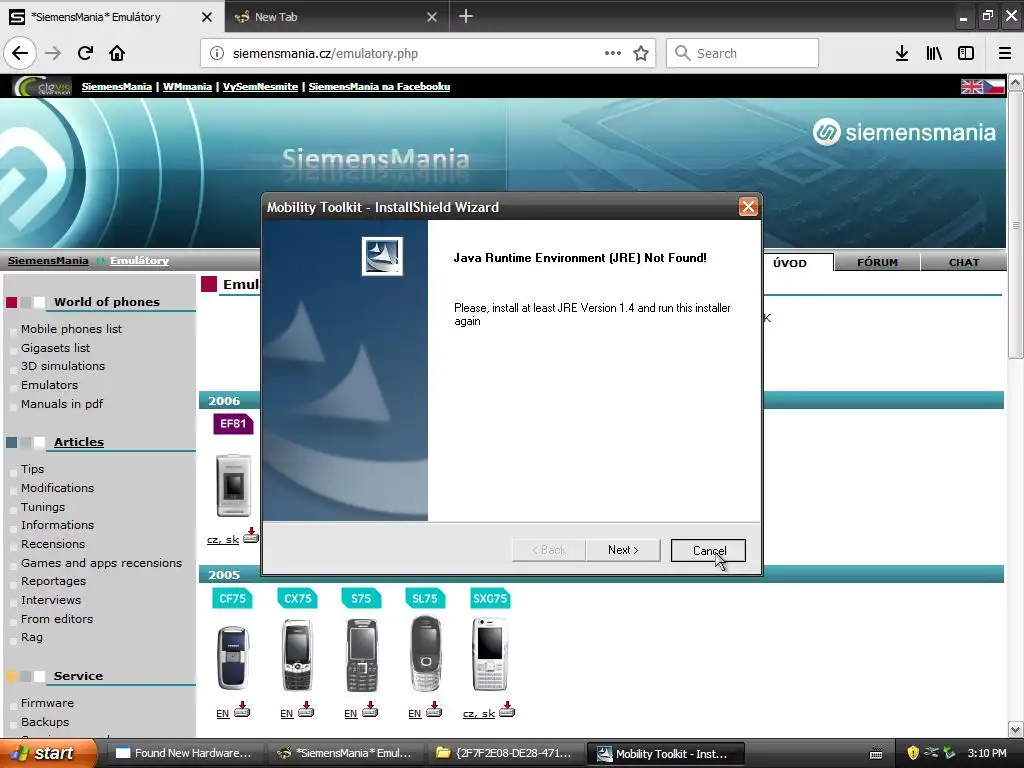Image resolution: width=1024 pixels, height=768 pixels.
Task: Open Found New Hardware taskbar item
Action: [184, 753]
